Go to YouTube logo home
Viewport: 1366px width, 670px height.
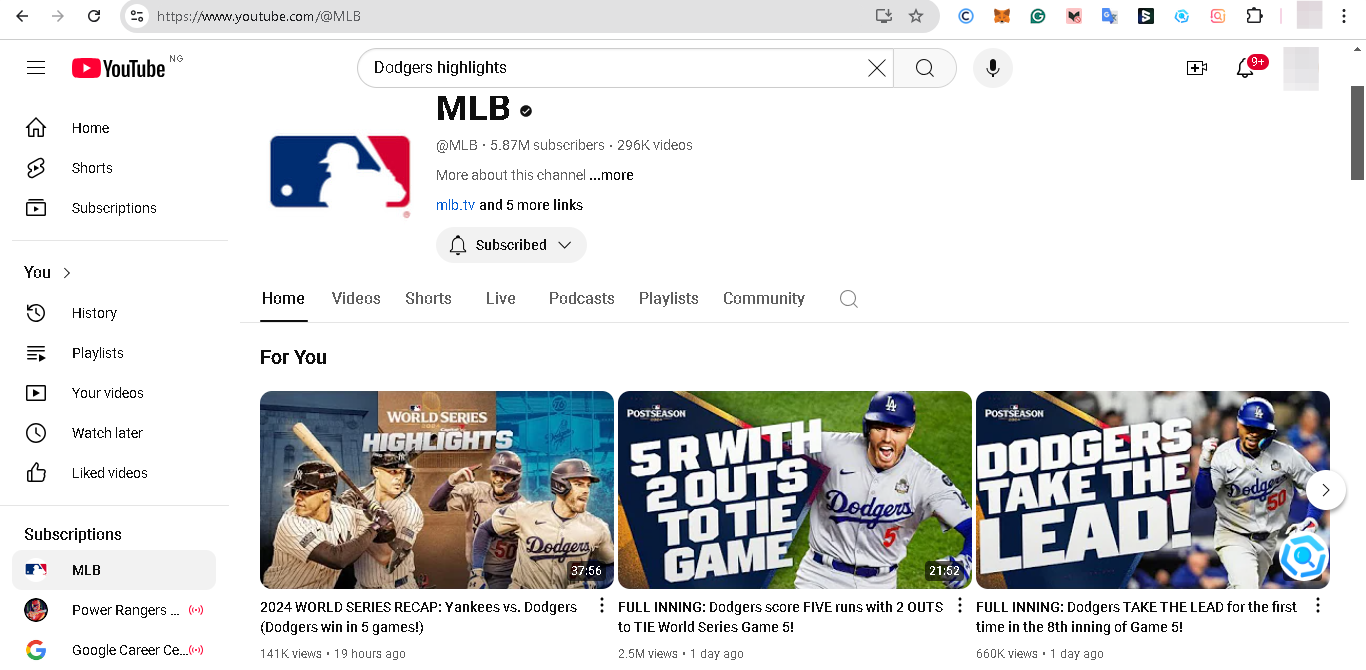pyautogui.click(x=119, y=68)
